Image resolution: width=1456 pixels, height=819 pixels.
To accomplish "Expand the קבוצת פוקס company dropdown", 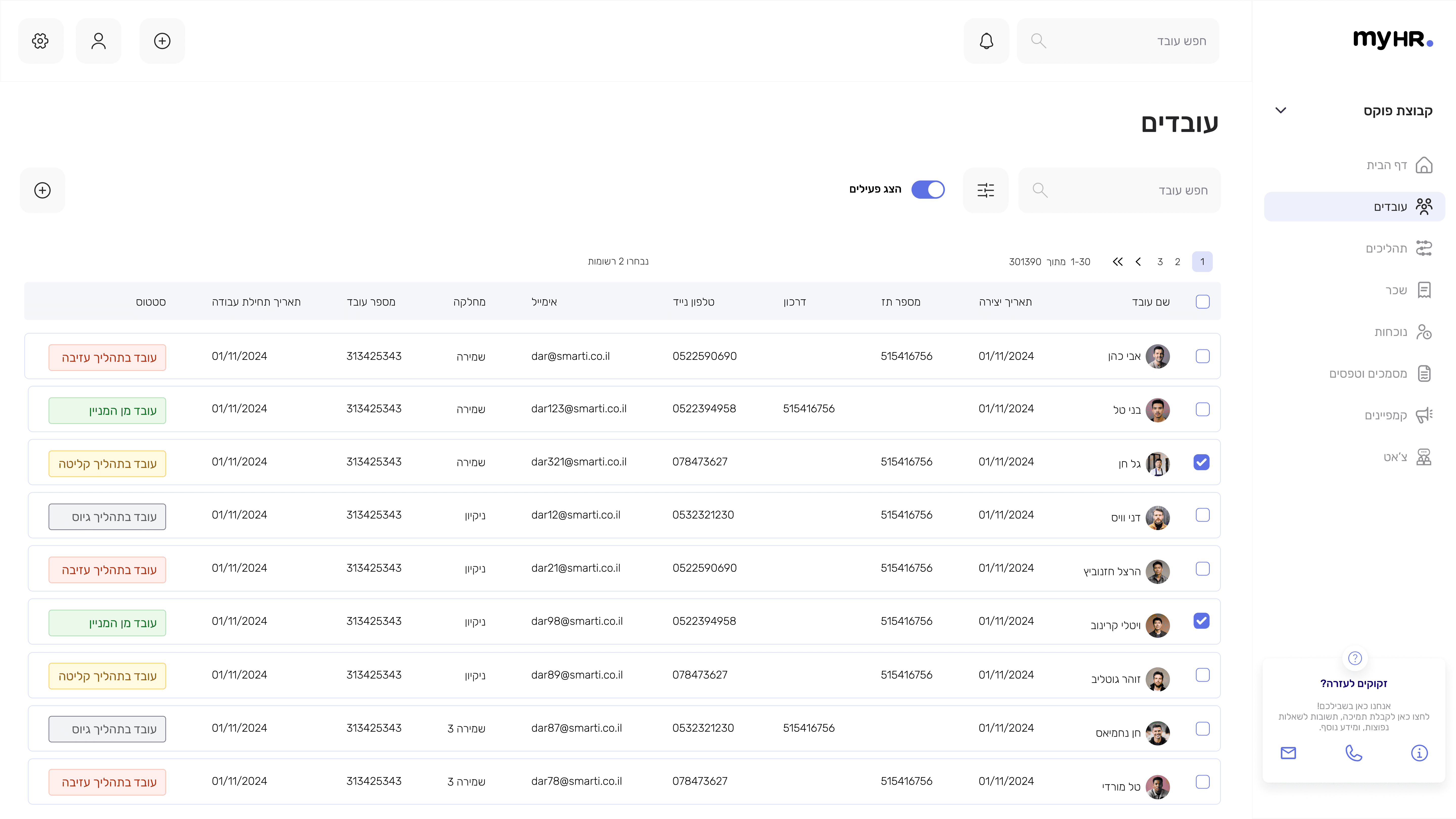I will (1281, 110).
